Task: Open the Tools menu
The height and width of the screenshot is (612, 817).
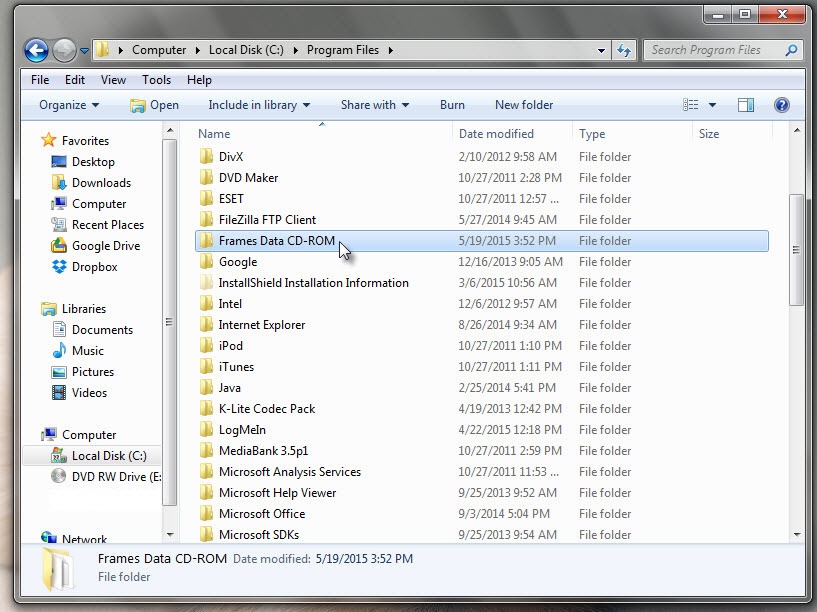Action: (x=156, y=80)
